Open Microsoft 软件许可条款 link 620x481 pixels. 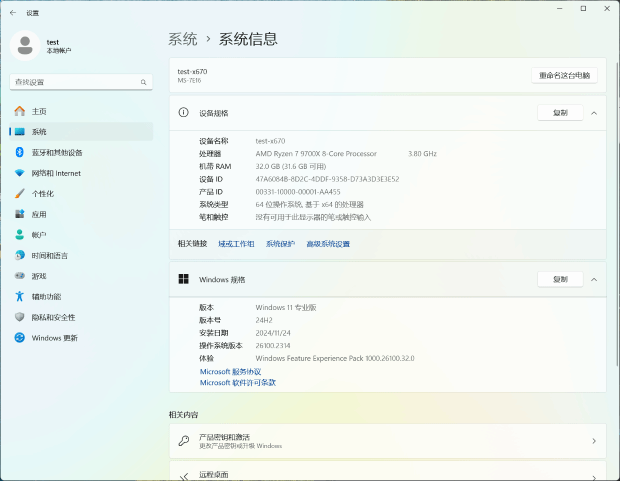(238, 383)
